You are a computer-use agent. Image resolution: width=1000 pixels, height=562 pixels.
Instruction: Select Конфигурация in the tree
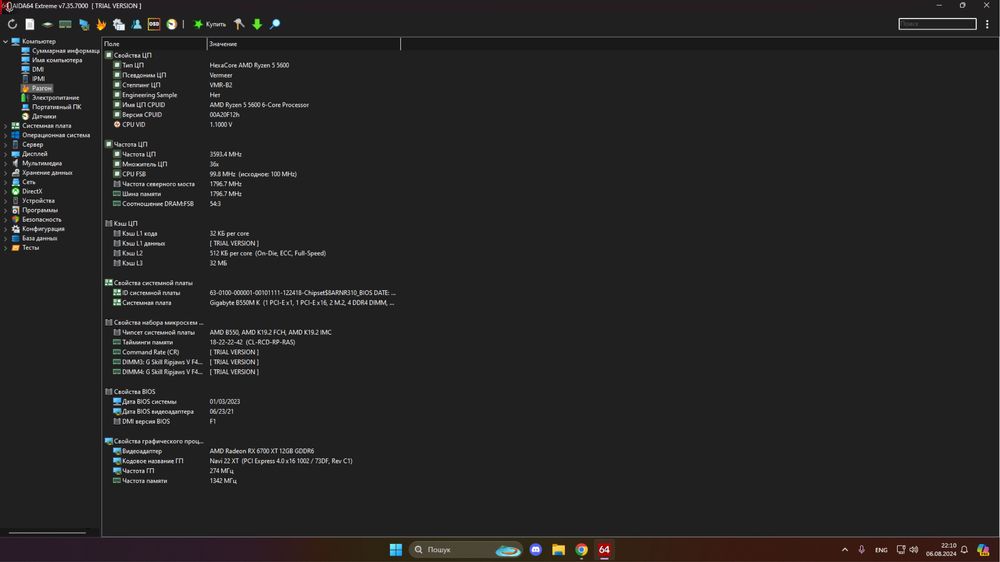[43, 228]
